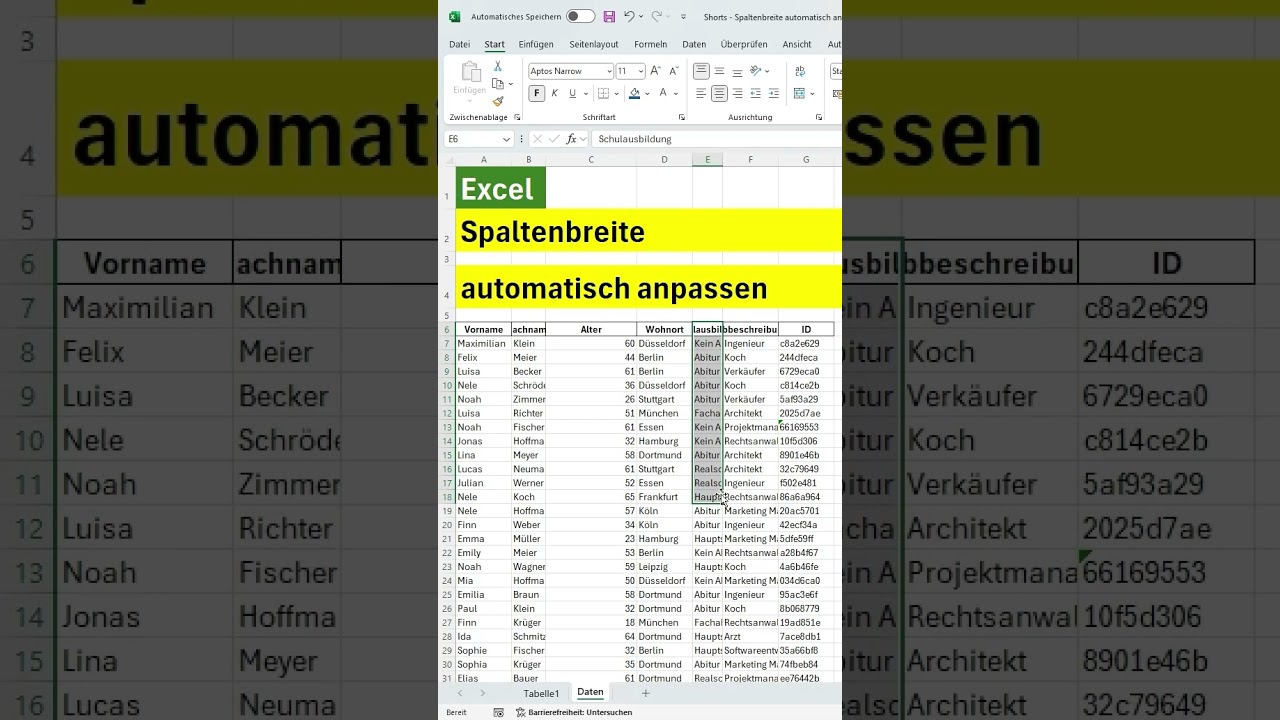Click the Decrease Indent icon
Image resolution: width=1280 pixels, height=720 pixels.
pyautogui.click(x=756, y=93)
